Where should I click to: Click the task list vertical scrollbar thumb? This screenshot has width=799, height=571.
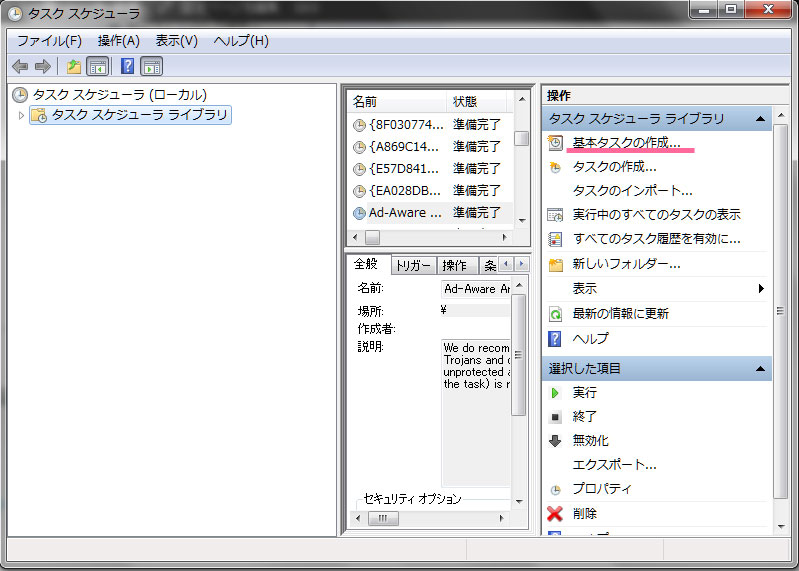tap(521, 139)
